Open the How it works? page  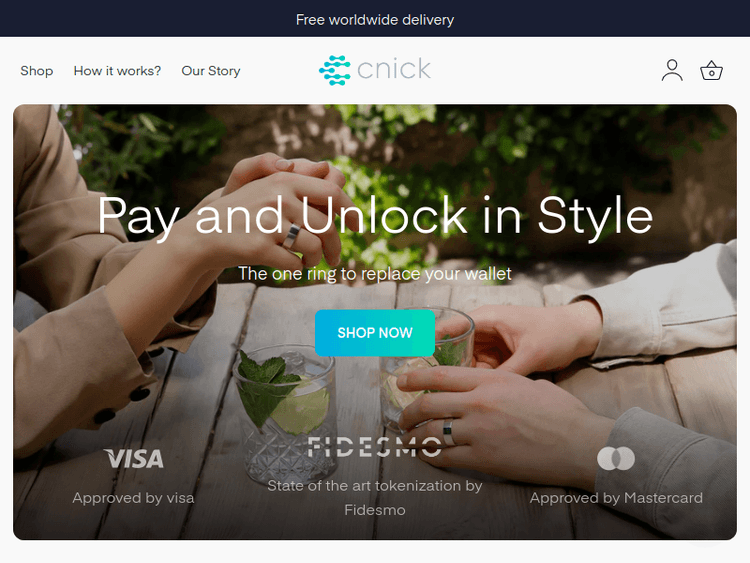(117, 71)
